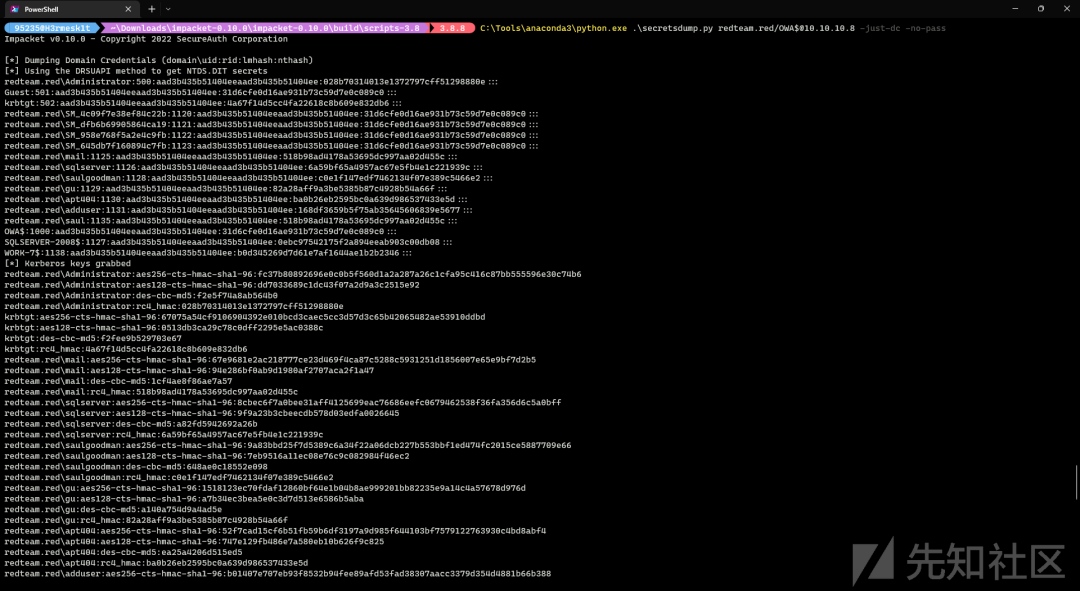Image resolution: width=1080 pixels, height=591 pixels.
Task: Click the -just-dc -no-pass arguments
Action: click(902, 28)
